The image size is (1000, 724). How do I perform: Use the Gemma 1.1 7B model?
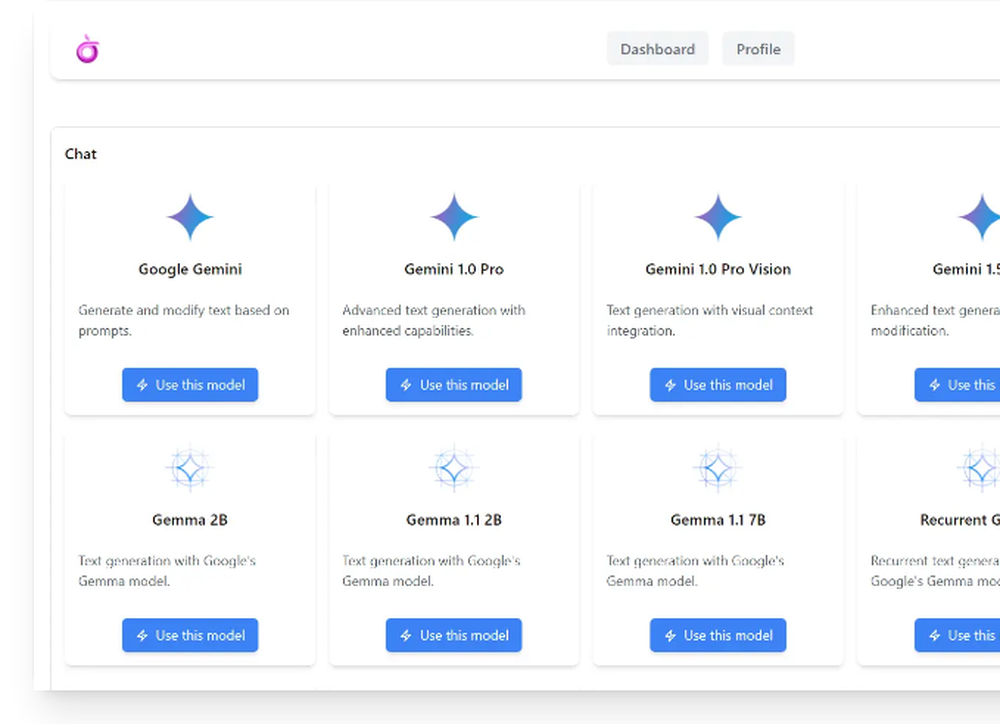tap(718, 635)
